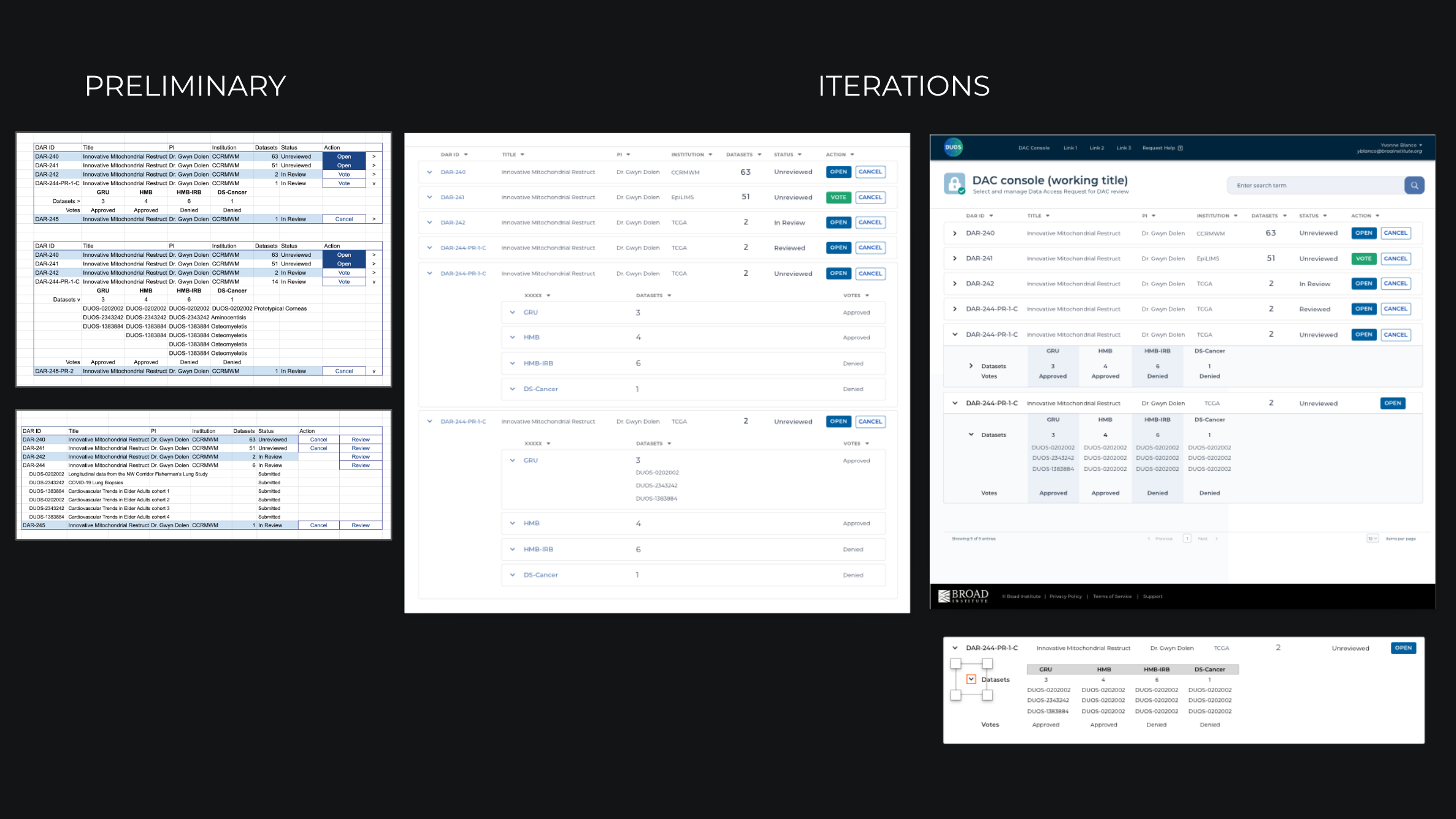Viewport: 1456px width, 819px height.
Task: Click the lock icon beside DAC console title
Action: [x=954, y=183]
